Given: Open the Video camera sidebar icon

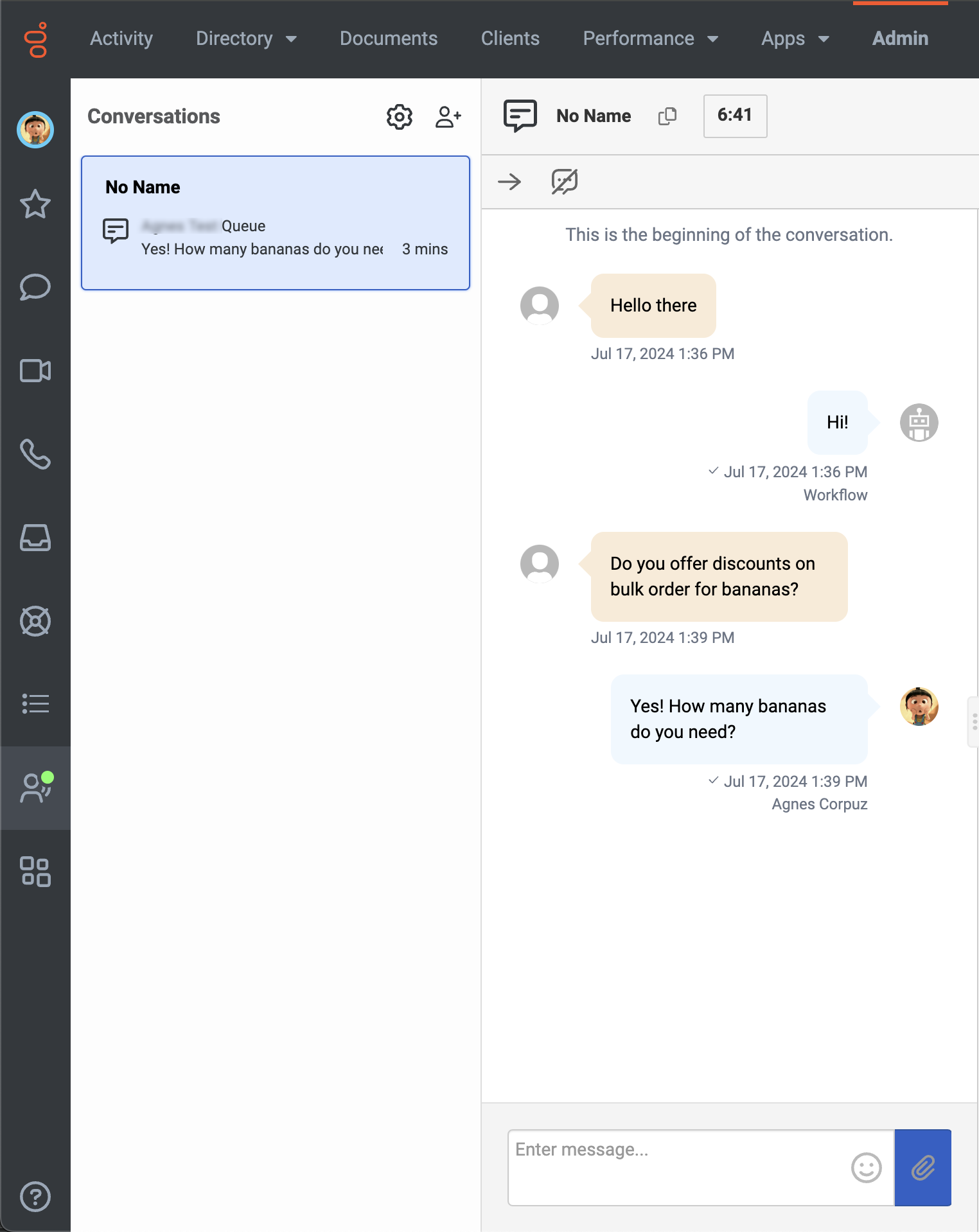Looking at the screenshot, I should (35, 371).
